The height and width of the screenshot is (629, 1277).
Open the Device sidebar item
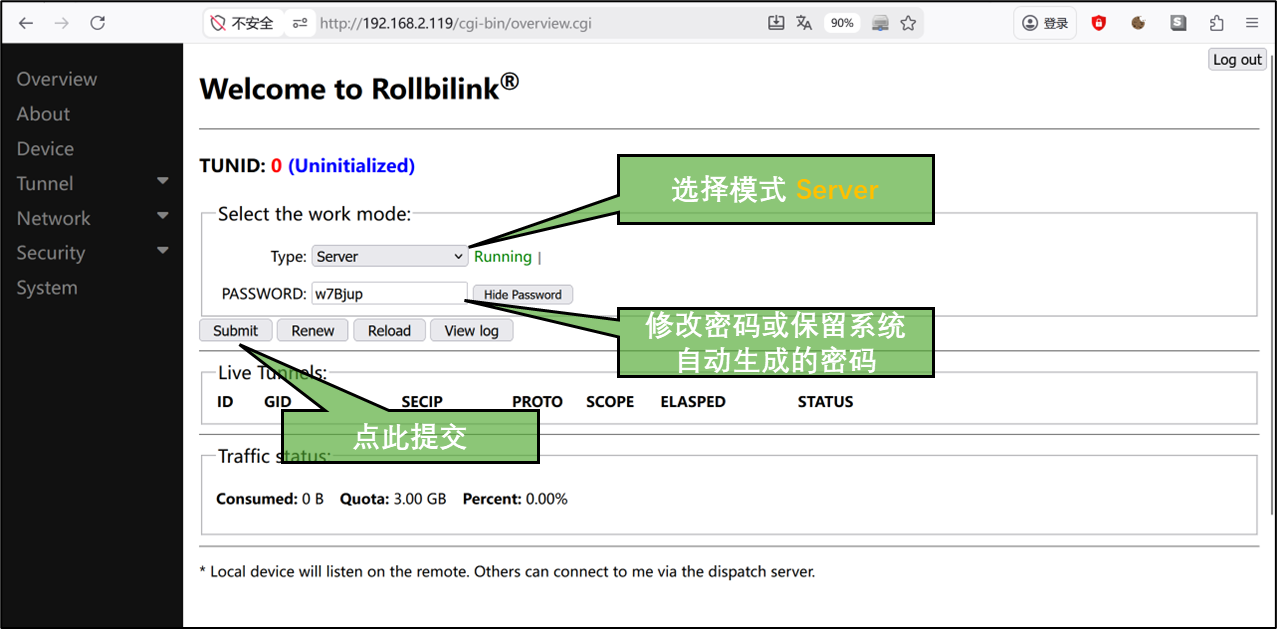(45, 149)
